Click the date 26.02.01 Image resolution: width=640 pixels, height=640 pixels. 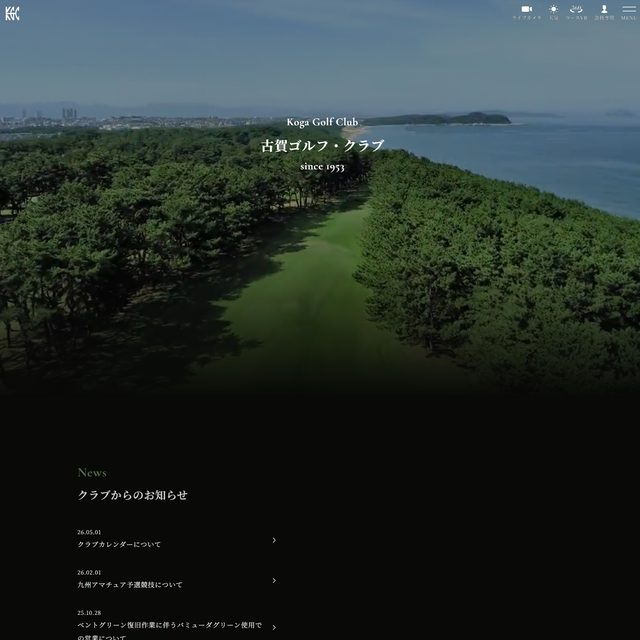coord(89,573)
